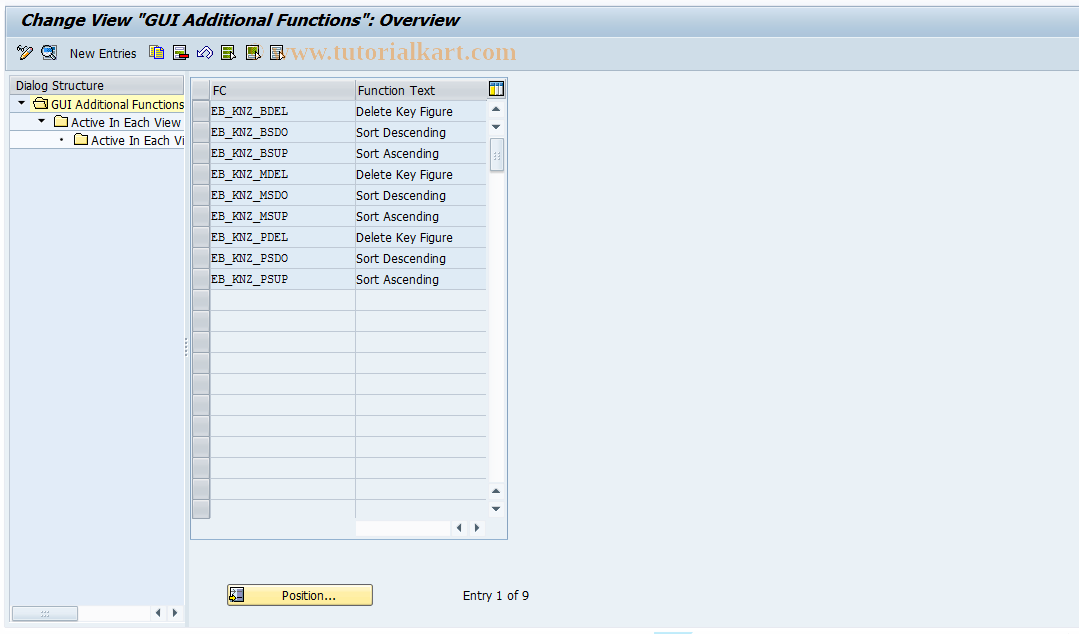This screenshot has height=634, width=1079.
Task: Click the table select-all corner cell
Action: coord(201,90)
